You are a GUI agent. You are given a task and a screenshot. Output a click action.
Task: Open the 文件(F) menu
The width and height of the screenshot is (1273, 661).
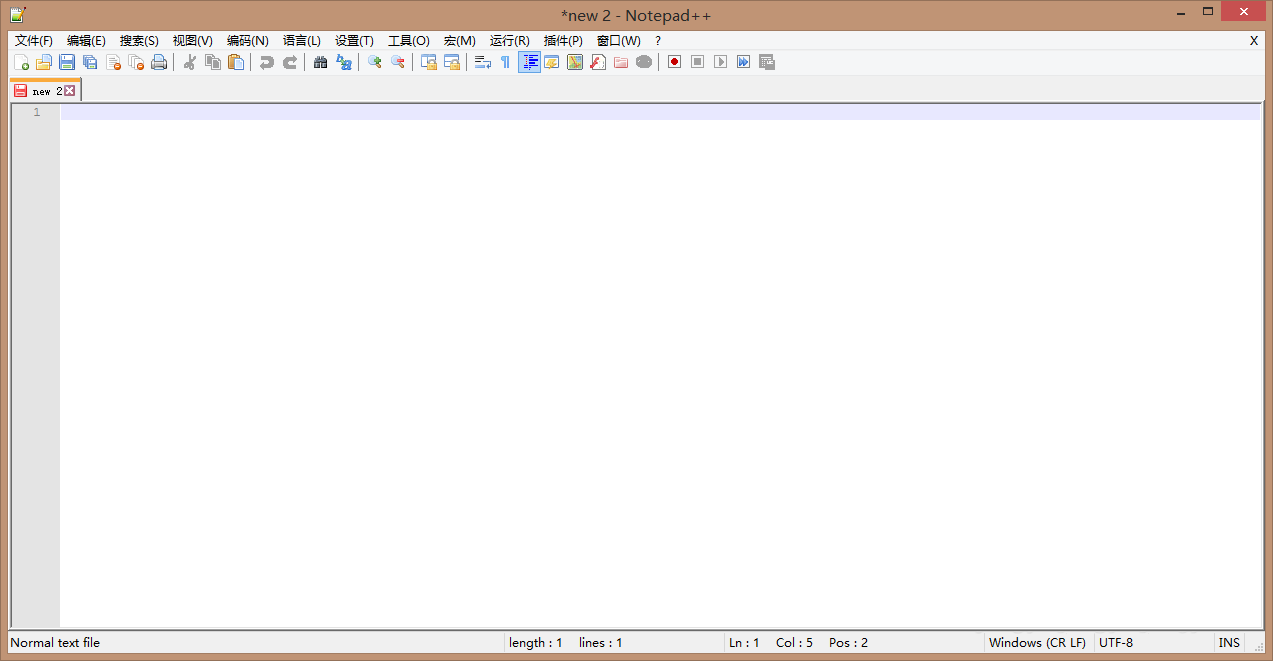click(x=32, y=41)
